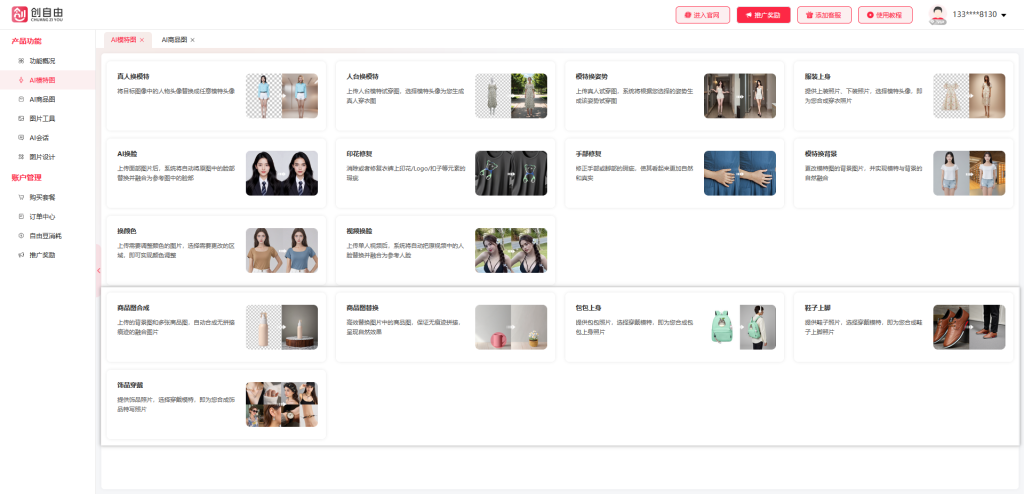Select the 图片工具 sidebar icon
1024x494 pixels.
pyautogui.click(x=21, y=118)
